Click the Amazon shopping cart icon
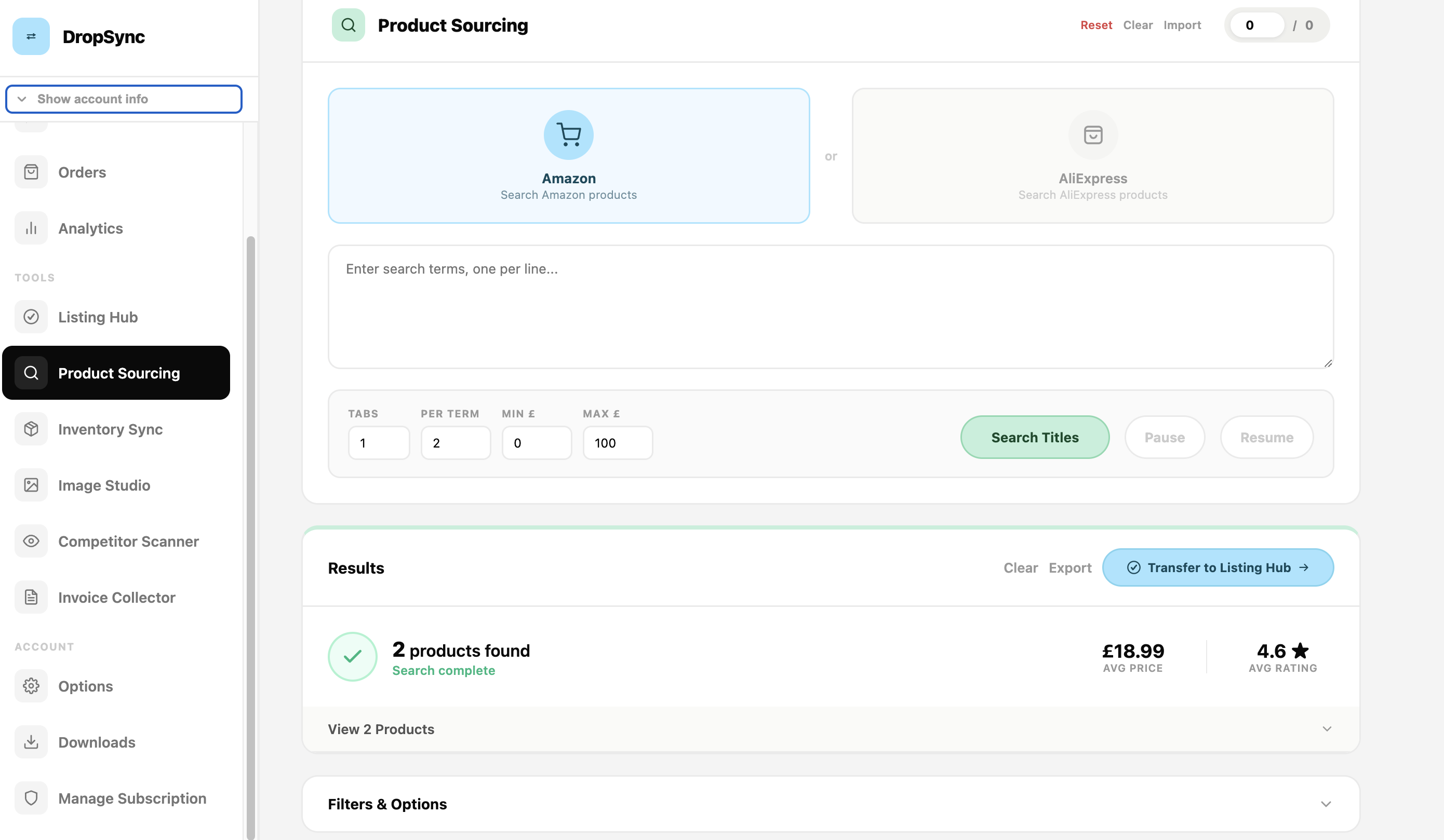Screen dimensions: 1444x840 pos(568,135)
